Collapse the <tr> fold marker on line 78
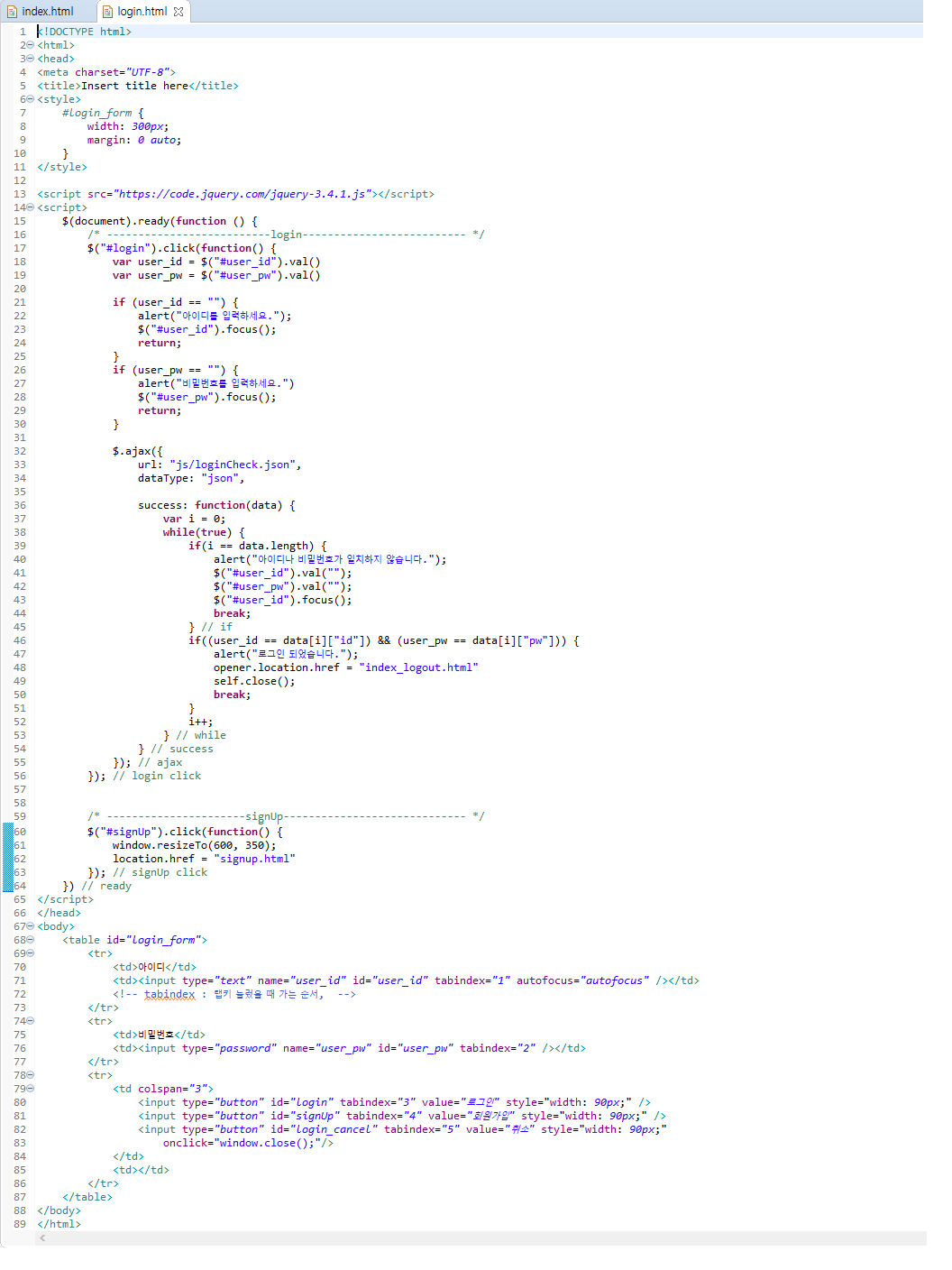This screenshot has width=952, height=1270. point(31,1075)
